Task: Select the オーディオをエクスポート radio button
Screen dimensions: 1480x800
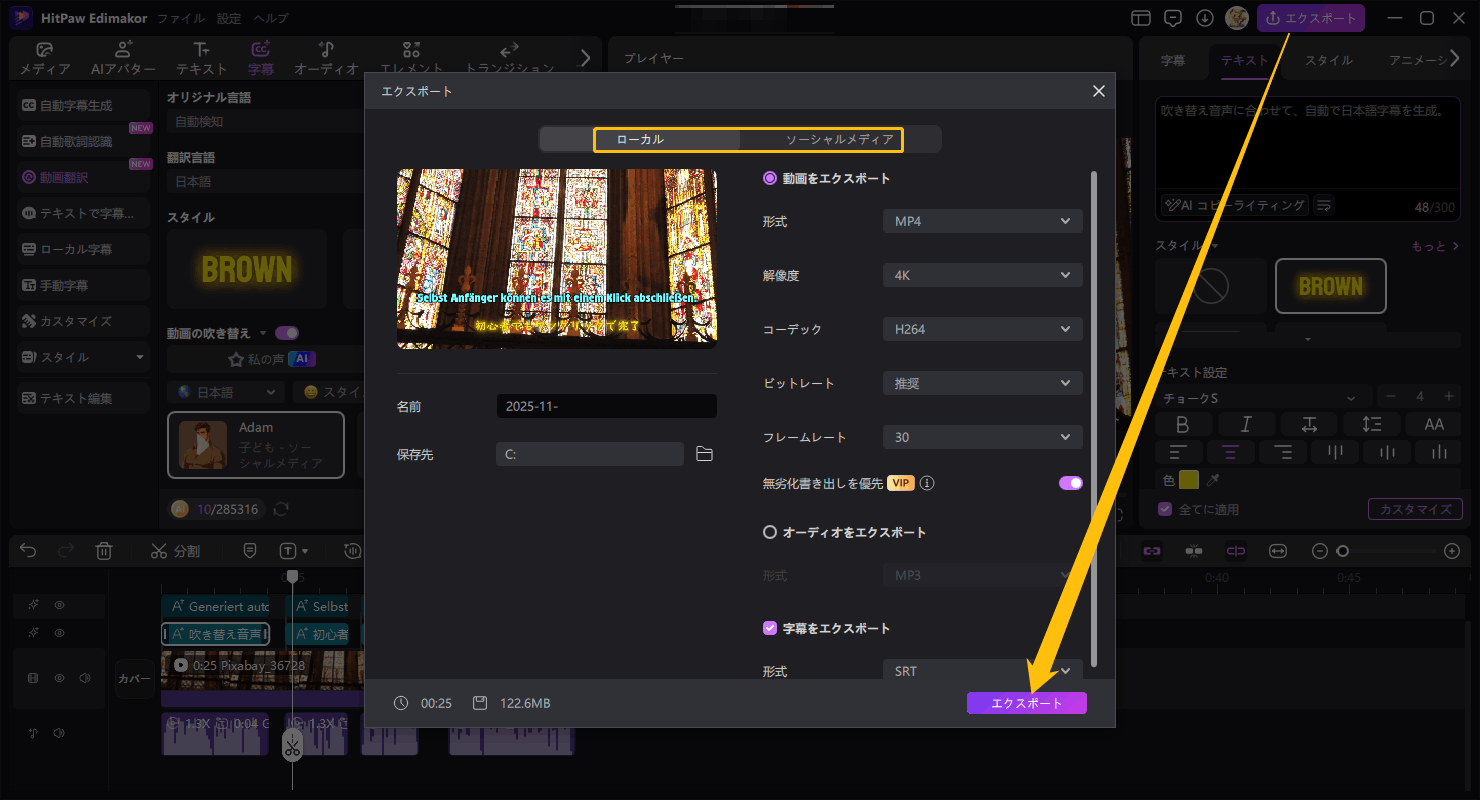Action: pyautogui.click(x=770, y=532)
